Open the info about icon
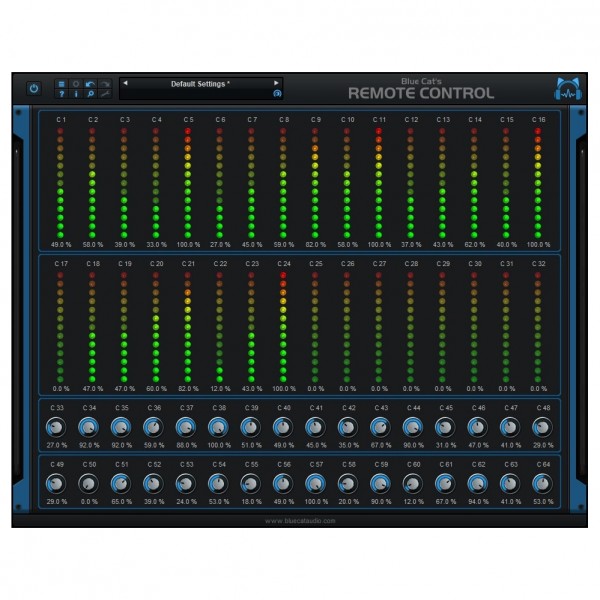600x600 pixels. tap(76, 93)
